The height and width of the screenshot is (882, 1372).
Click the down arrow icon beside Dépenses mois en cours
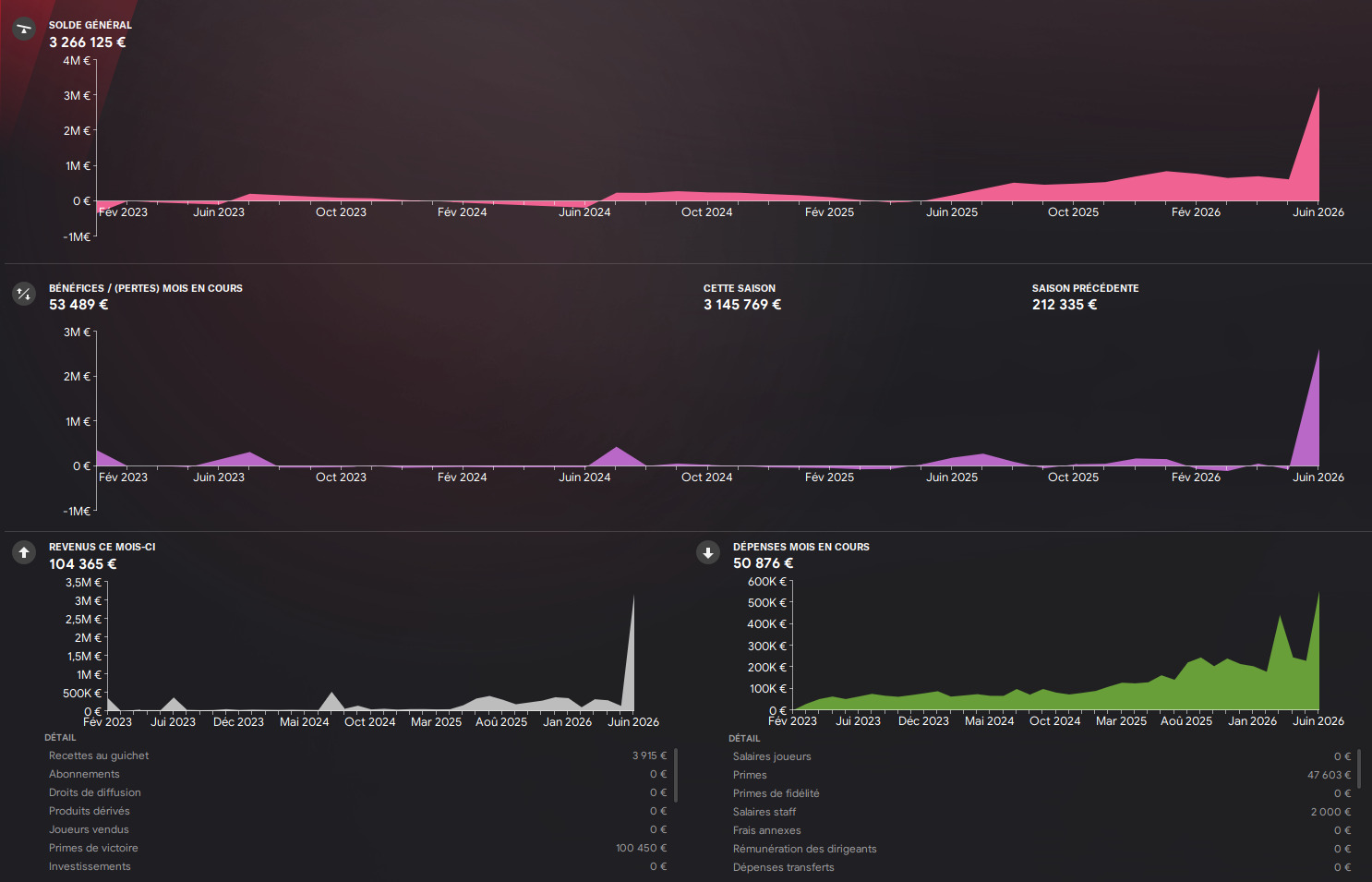[x=708, y=552]
